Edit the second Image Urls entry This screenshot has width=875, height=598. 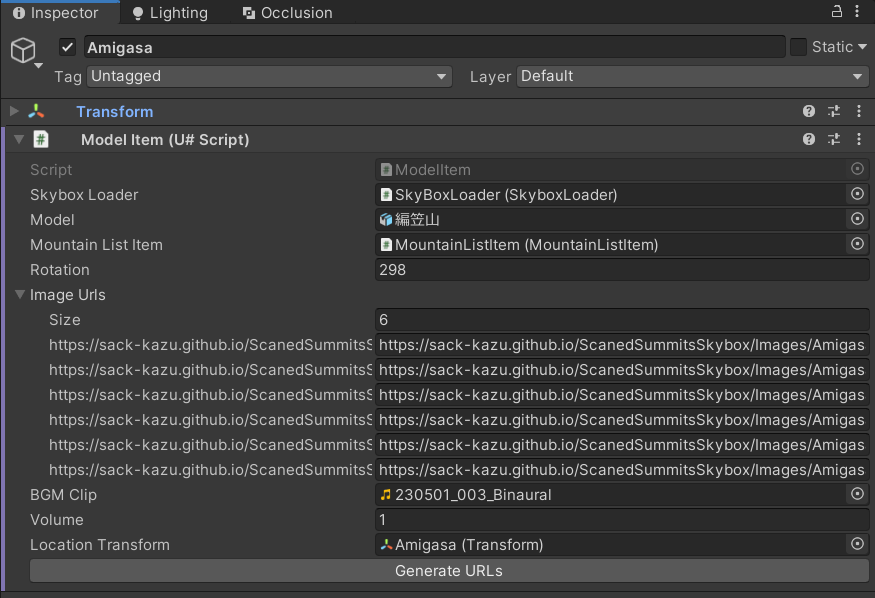622,370
